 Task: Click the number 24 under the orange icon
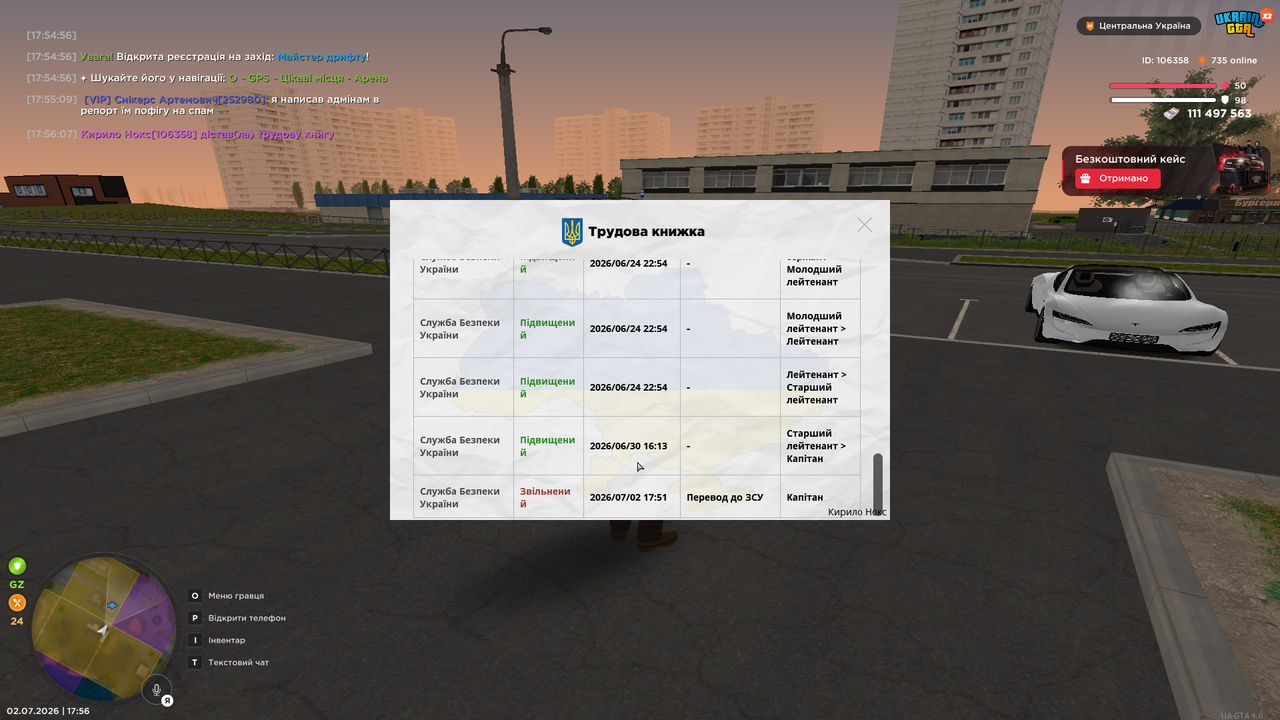point(17,621)
